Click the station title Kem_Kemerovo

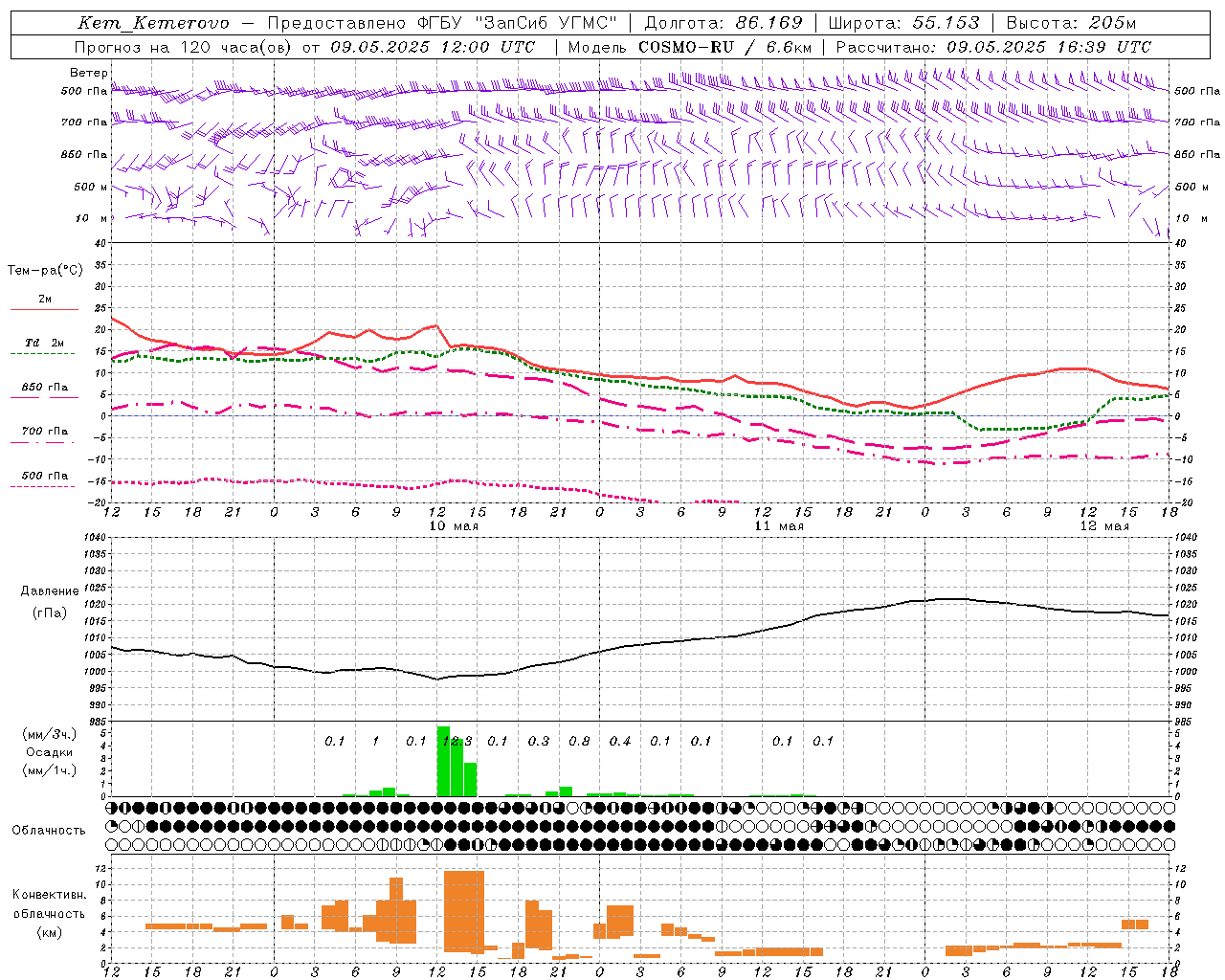coord(153,23)
